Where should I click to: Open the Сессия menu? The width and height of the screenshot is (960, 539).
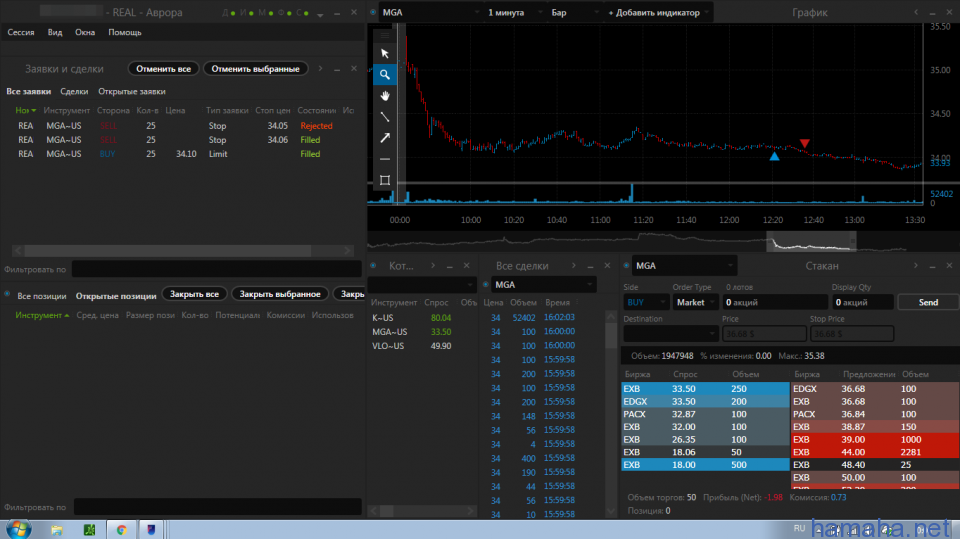pyautogui.click(x=21, y=32)
